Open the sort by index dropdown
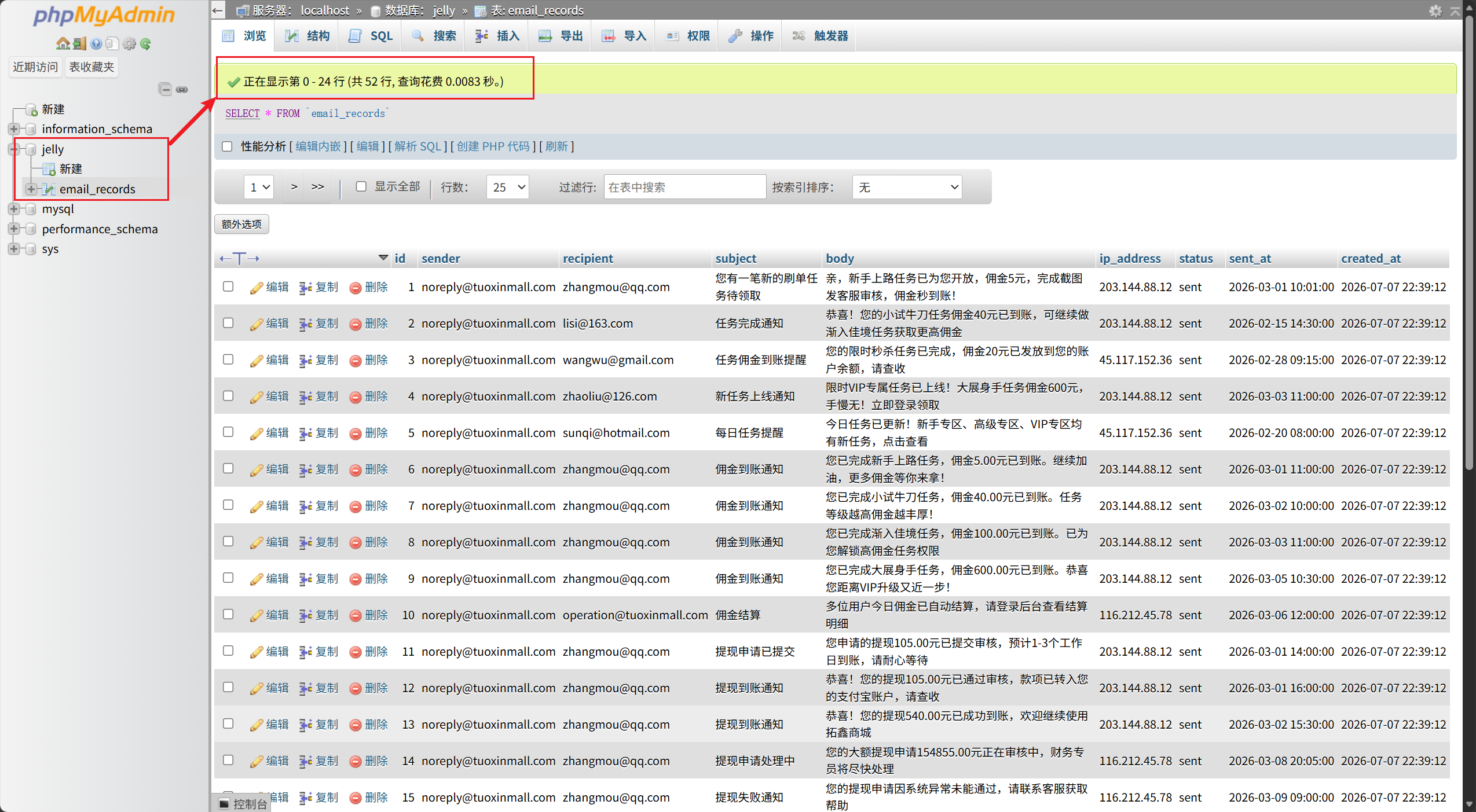Screen dimensions: 1476x812 point(907,187)
